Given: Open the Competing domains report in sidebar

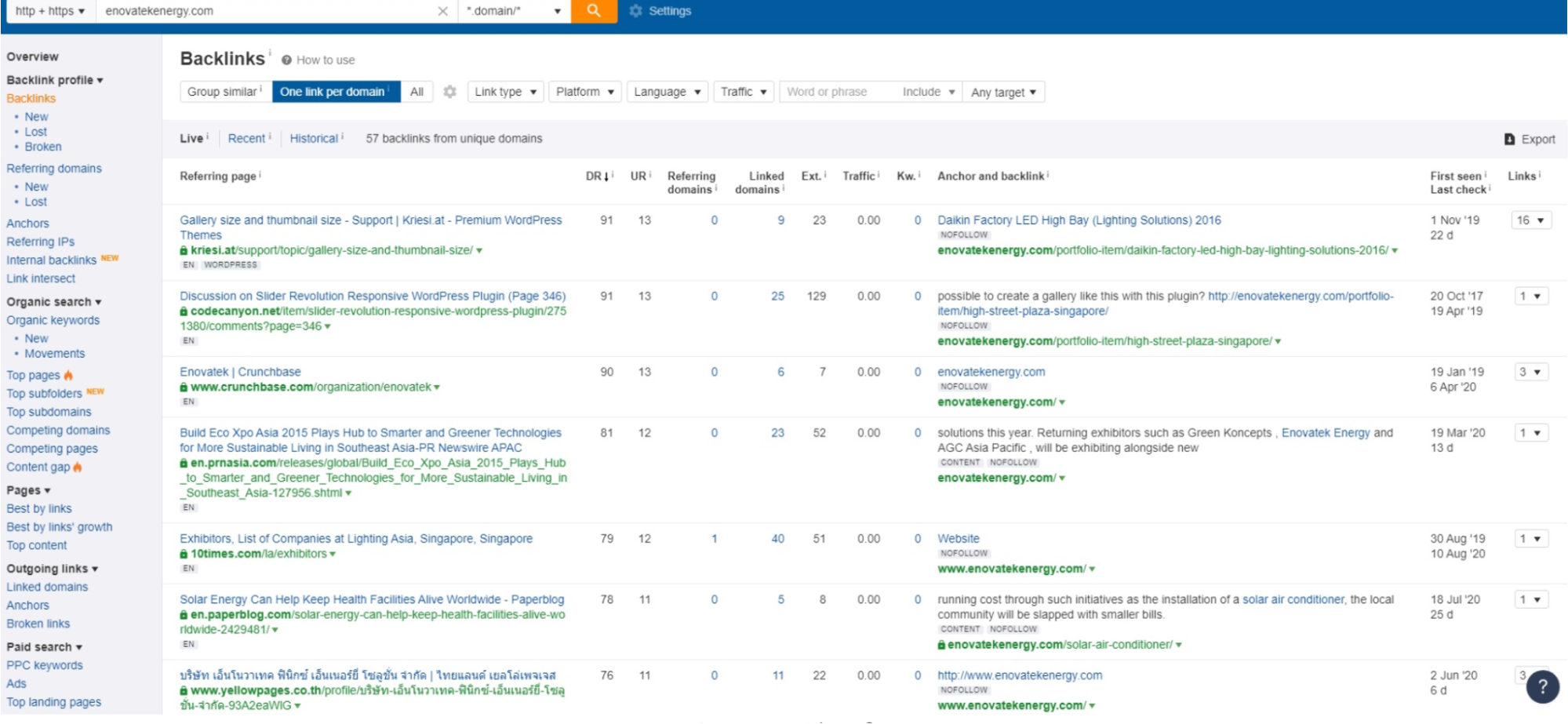Looking at the screenshot, I should coord(58,430).
